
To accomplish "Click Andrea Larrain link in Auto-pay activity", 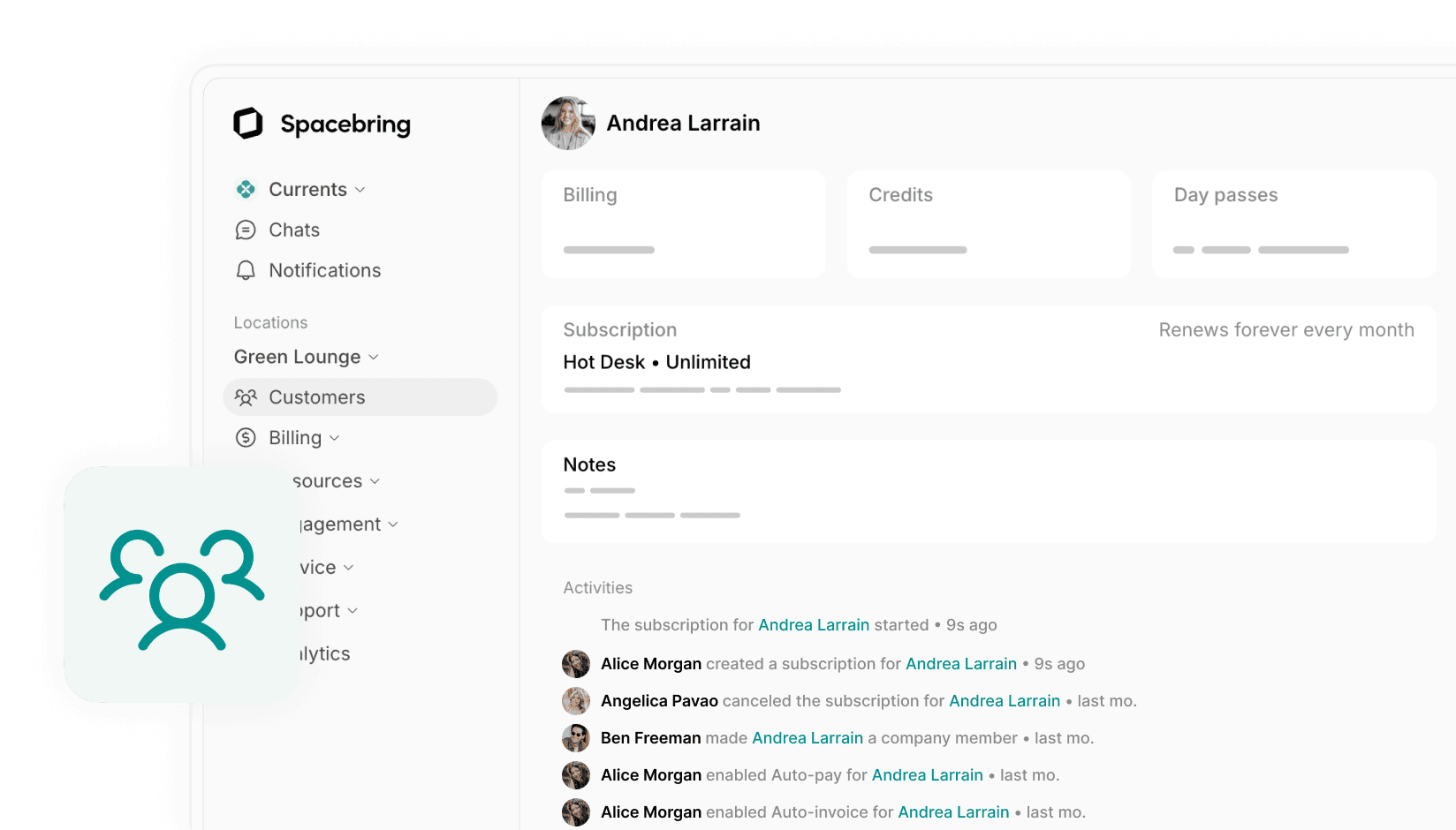I will point(927,775).
